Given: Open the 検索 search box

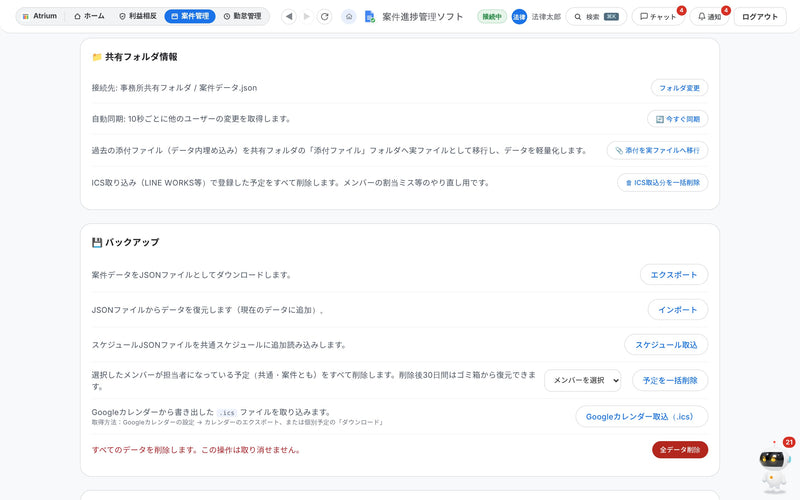Looking at the screenshot, I should (x=596, y=17).
